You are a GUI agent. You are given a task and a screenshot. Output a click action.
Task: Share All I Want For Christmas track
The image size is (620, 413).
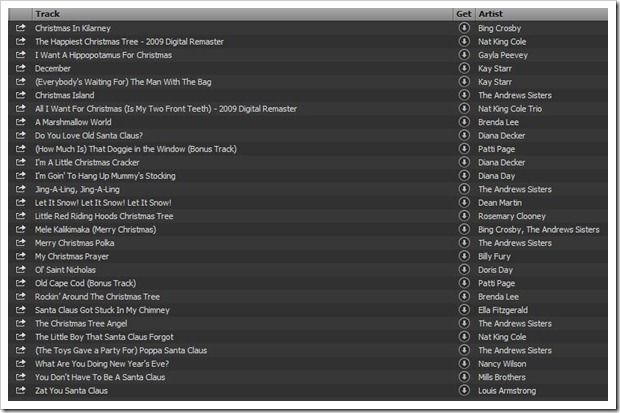click(21, 108)
